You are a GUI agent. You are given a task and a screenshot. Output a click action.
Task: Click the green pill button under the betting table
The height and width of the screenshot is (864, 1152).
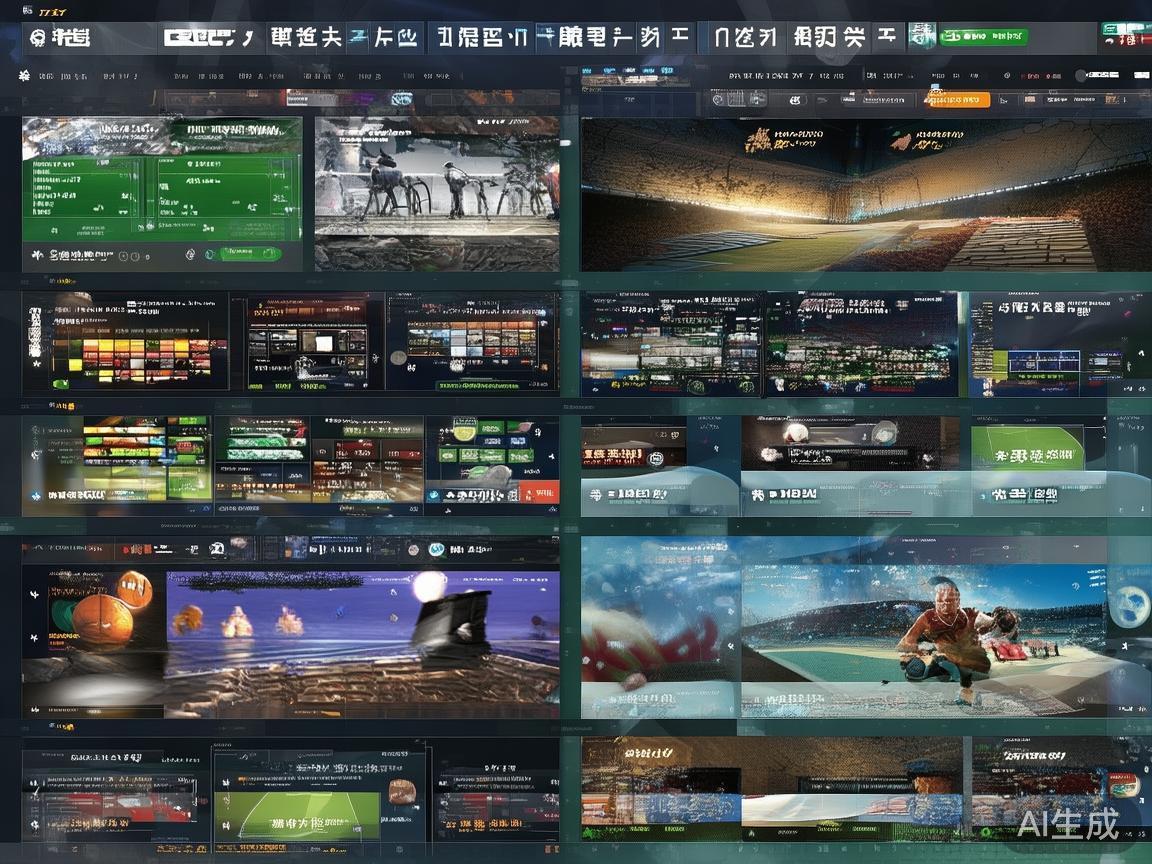coord(250,254)
